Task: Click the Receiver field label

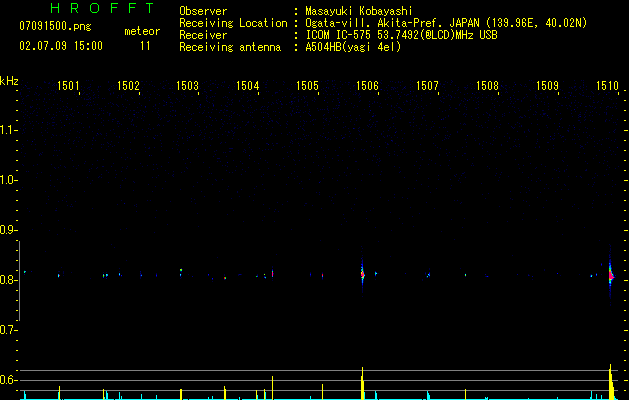Action: click(203, 35)
